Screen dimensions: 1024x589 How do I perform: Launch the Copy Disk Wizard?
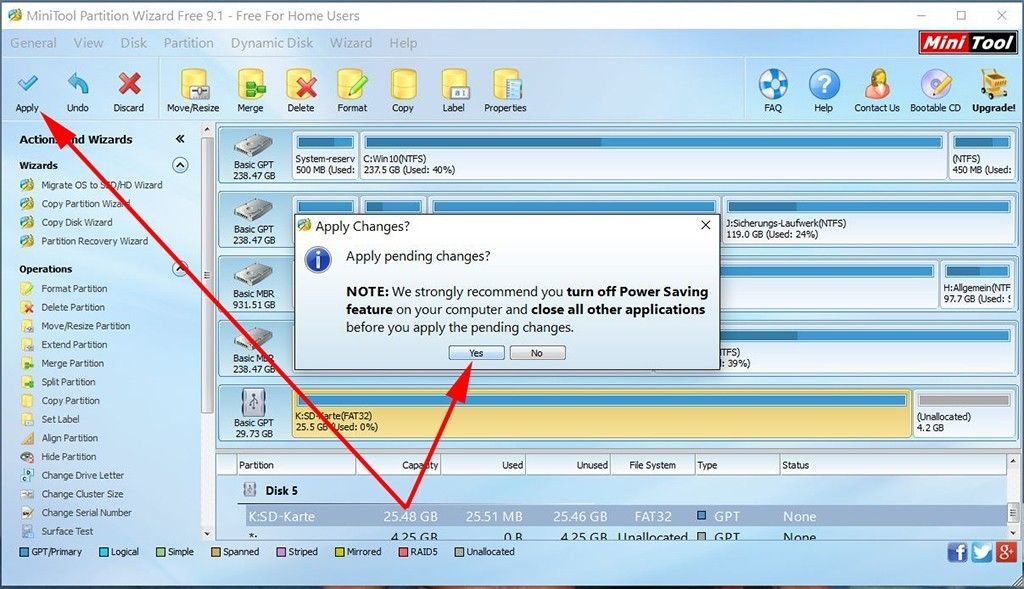click(x=77, y=223)
